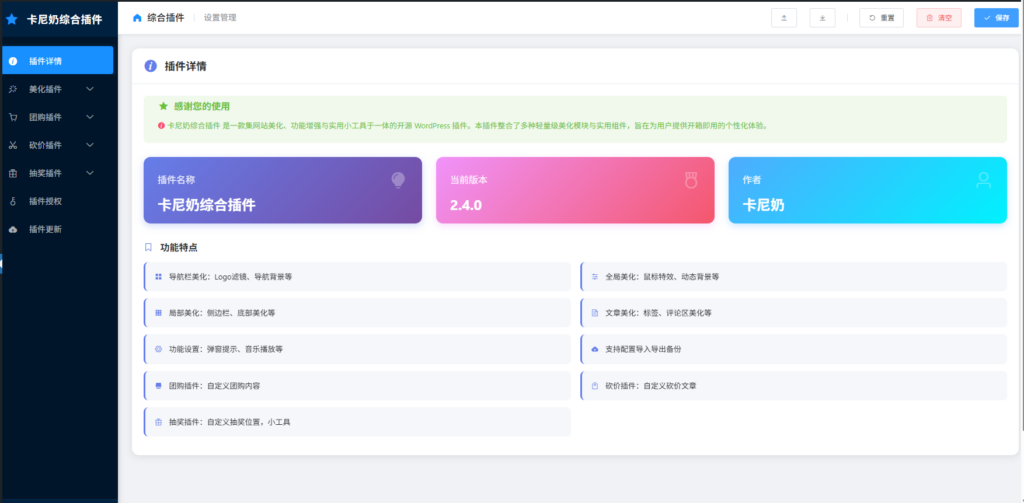
Task: Click the home icon in the breadcrumb
Action: tap(137, 18)
